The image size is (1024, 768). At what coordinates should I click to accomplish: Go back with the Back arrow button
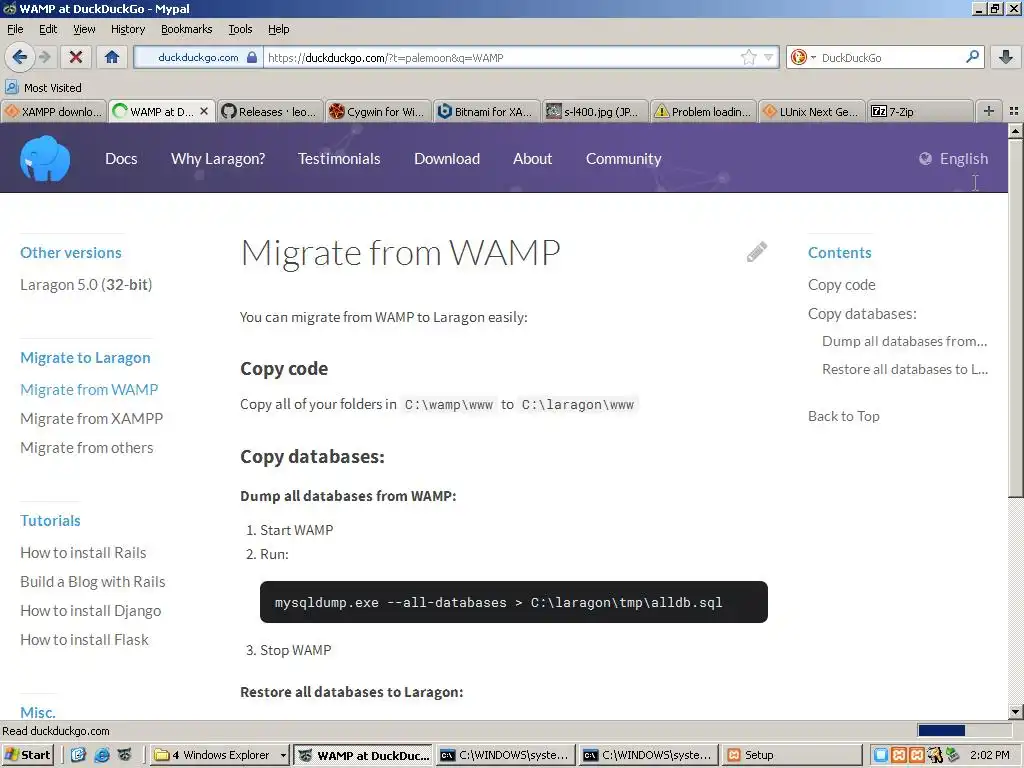(x=20, y=57)
